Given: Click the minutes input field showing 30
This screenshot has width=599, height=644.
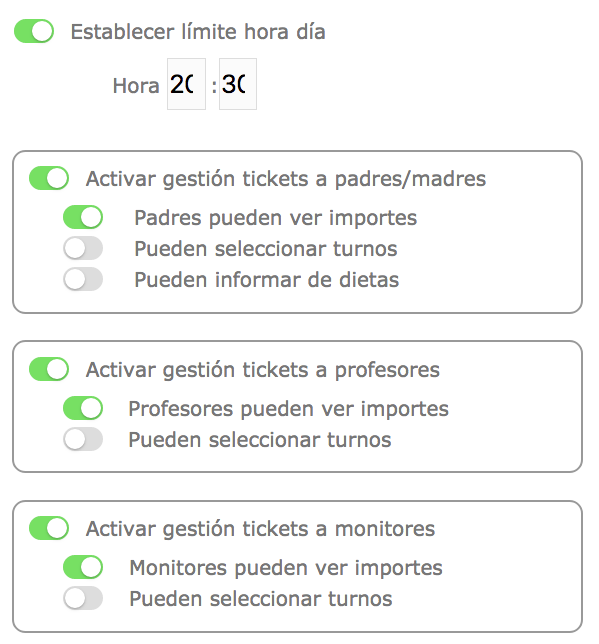Looking at the screenshot, I should [x=238, y=84].
